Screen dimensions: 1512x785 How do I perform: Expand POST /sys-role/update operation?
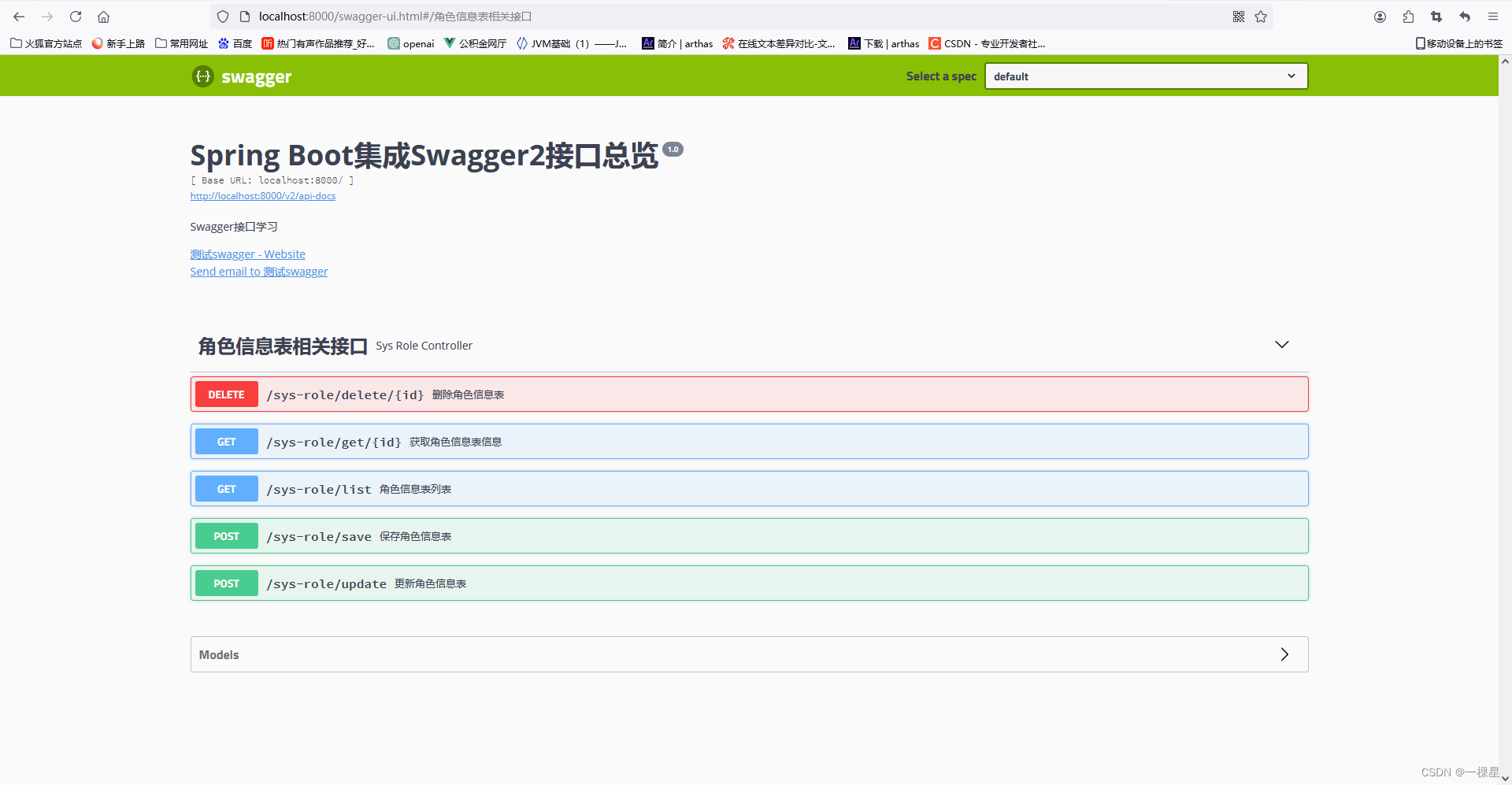tap(749, 583)
